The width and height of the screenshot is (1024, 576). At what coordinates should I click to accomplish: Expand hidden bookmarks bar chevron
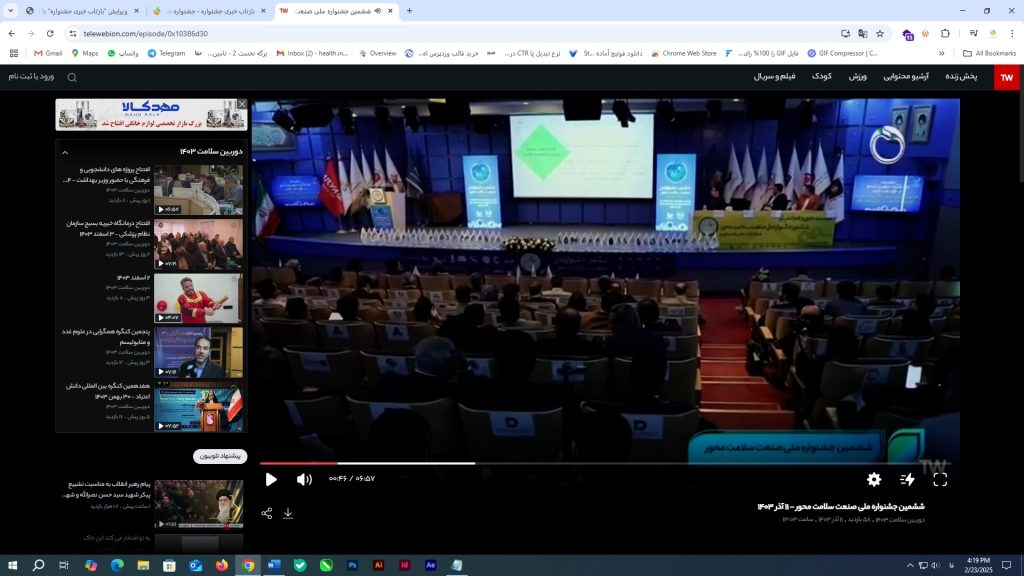(x=941, y=53)
